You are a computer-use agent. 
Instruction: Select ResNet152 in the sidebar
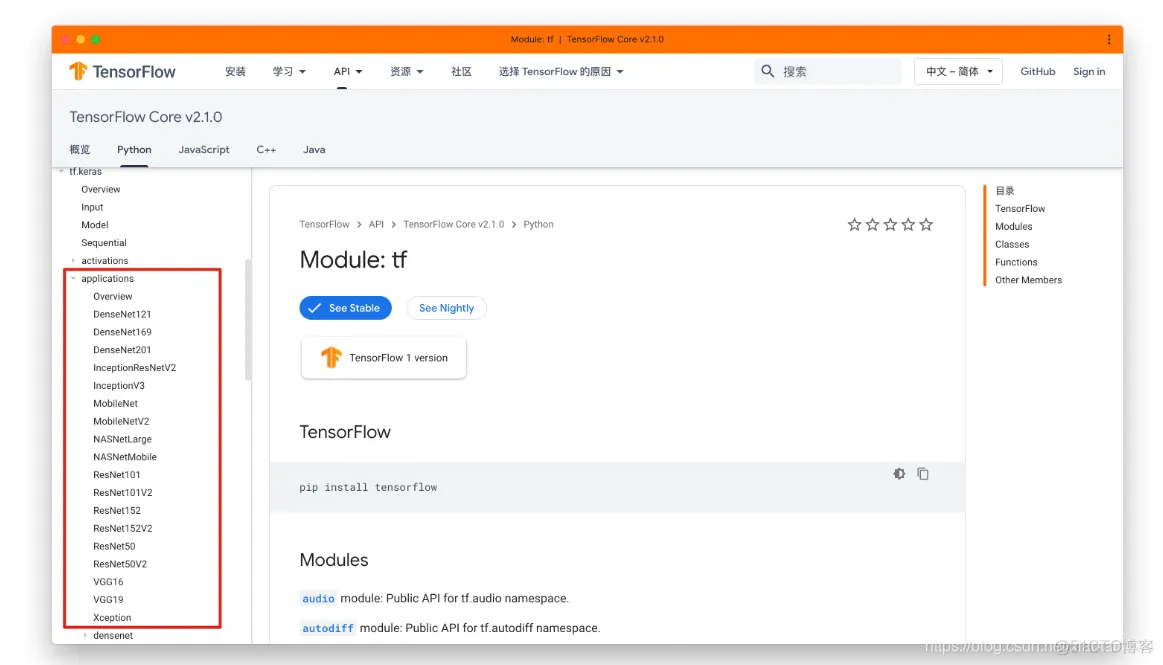pyautogui.click(x=116, y=511)
